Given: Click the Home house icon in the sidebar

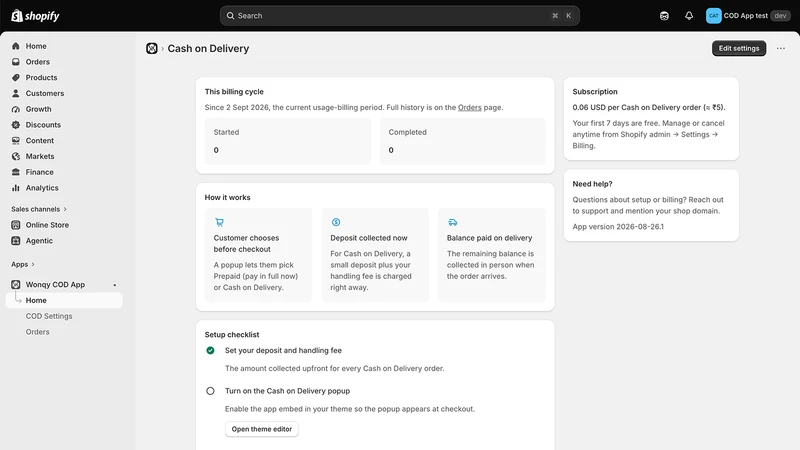Looking at the screenshot, I should (16, 46).
